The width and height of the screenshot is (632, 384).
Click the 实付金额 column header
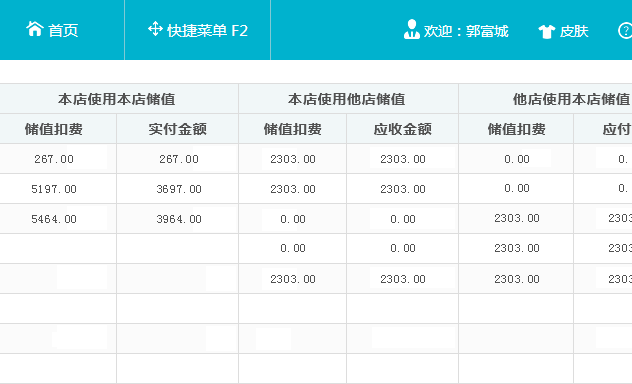pos(177,129)
